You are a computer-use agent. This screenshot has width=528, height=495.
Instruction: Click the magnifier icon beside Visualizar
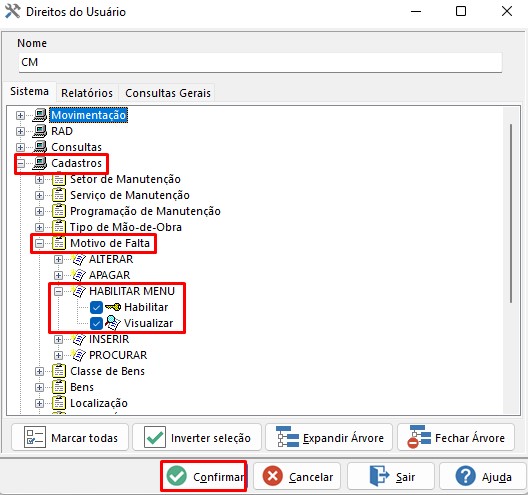(x=113, y=323)
